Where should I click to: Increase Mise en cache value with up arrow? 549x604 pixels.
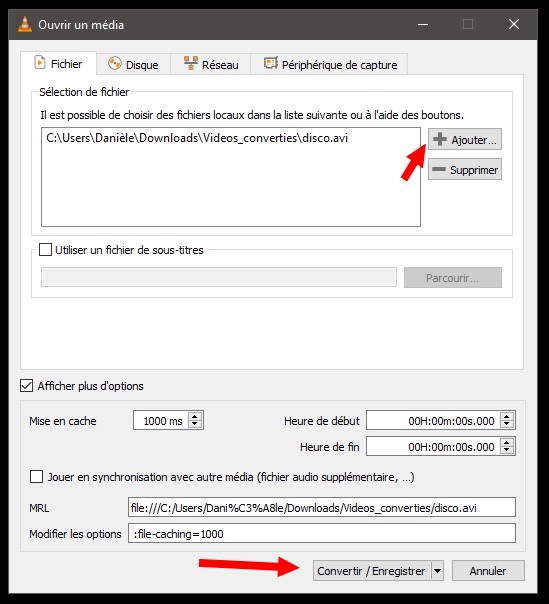tap(195, 416)
